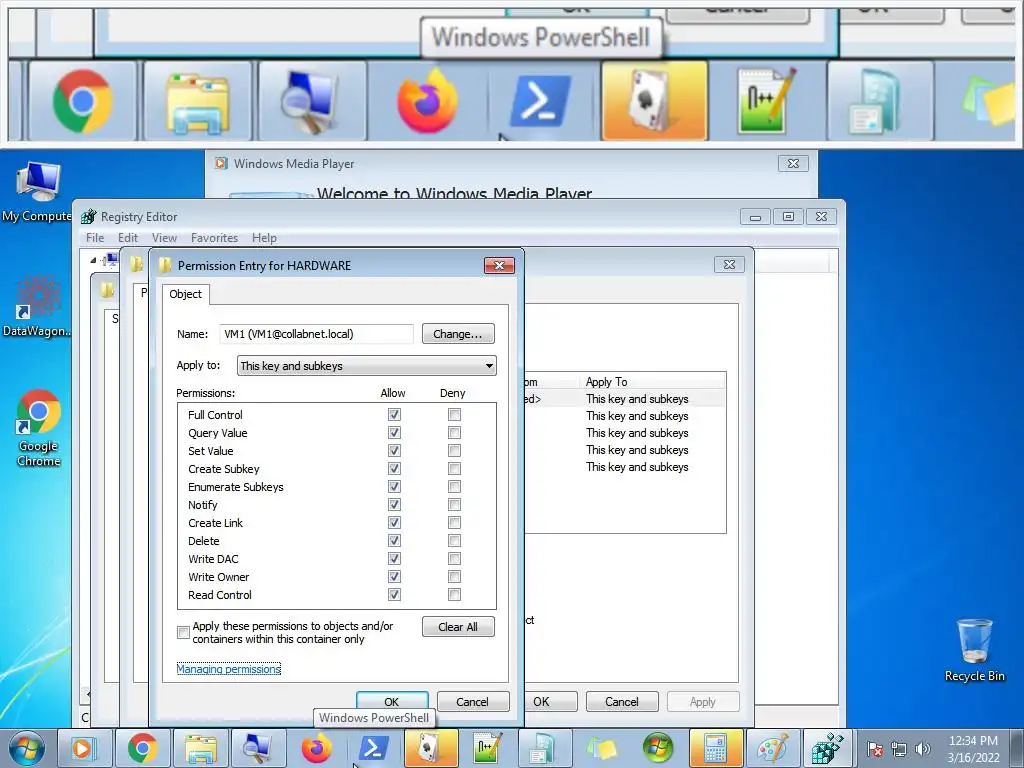Screen dimensions: 1024x768
Task: Open Windows Media Player from the taskbar
Action: pyautogui.click(x=86, y=748)
